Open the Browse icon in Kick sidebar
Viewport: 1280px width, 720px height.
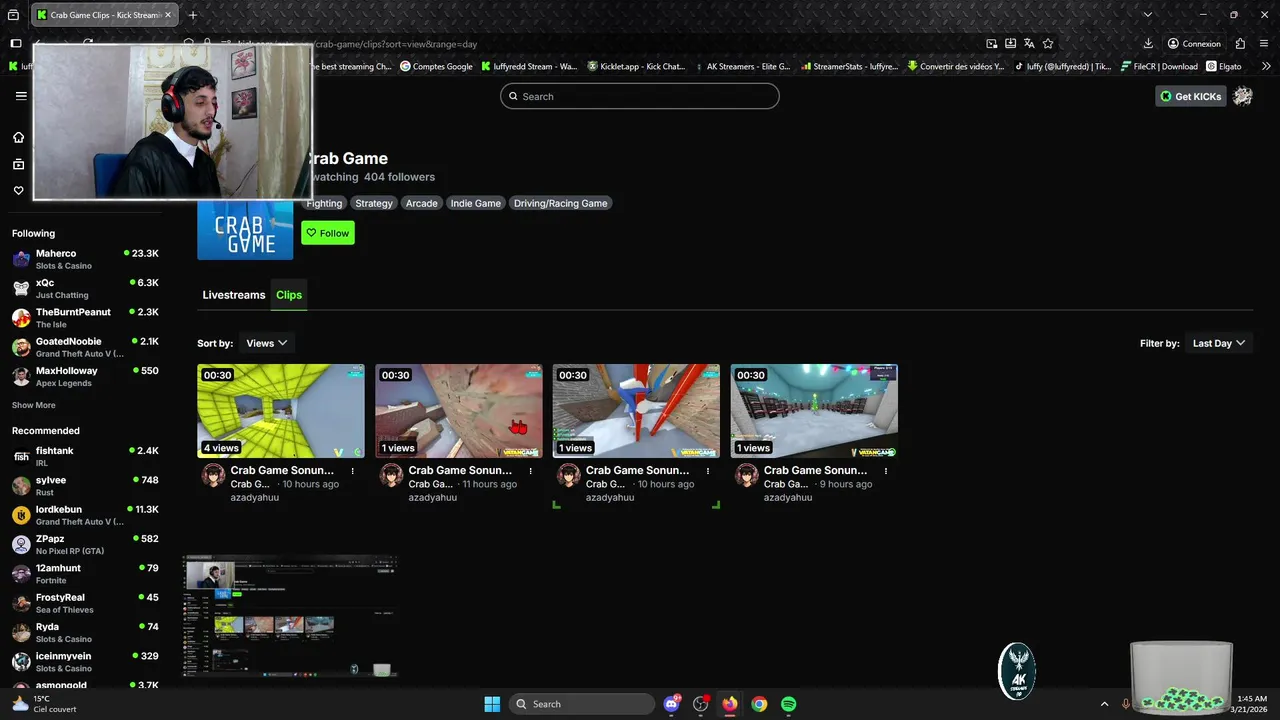tap(18, 164)
